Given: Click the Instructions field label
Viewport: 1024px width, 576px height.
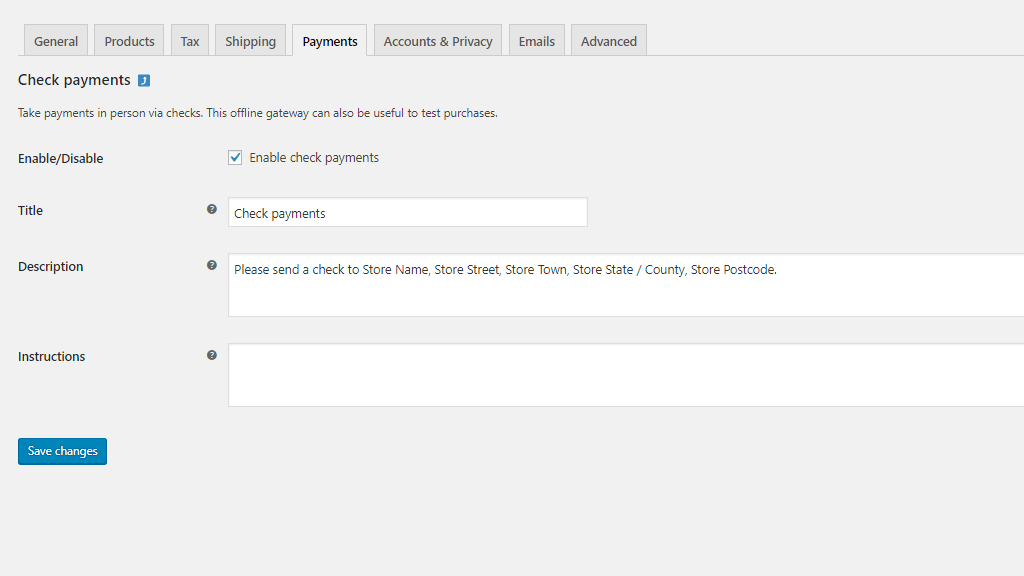Looking at the screenshot, I should (x=52, y=357).
